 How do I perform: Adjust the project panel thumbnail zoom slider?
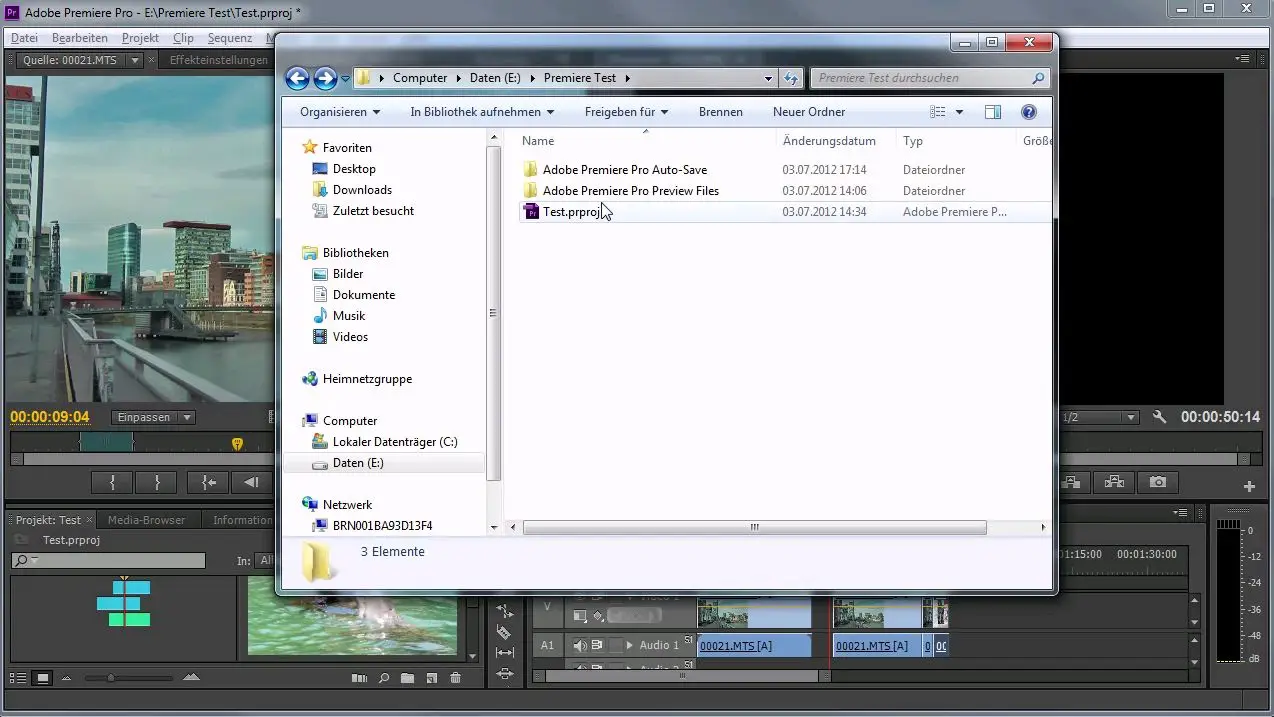tap(110, 678)
